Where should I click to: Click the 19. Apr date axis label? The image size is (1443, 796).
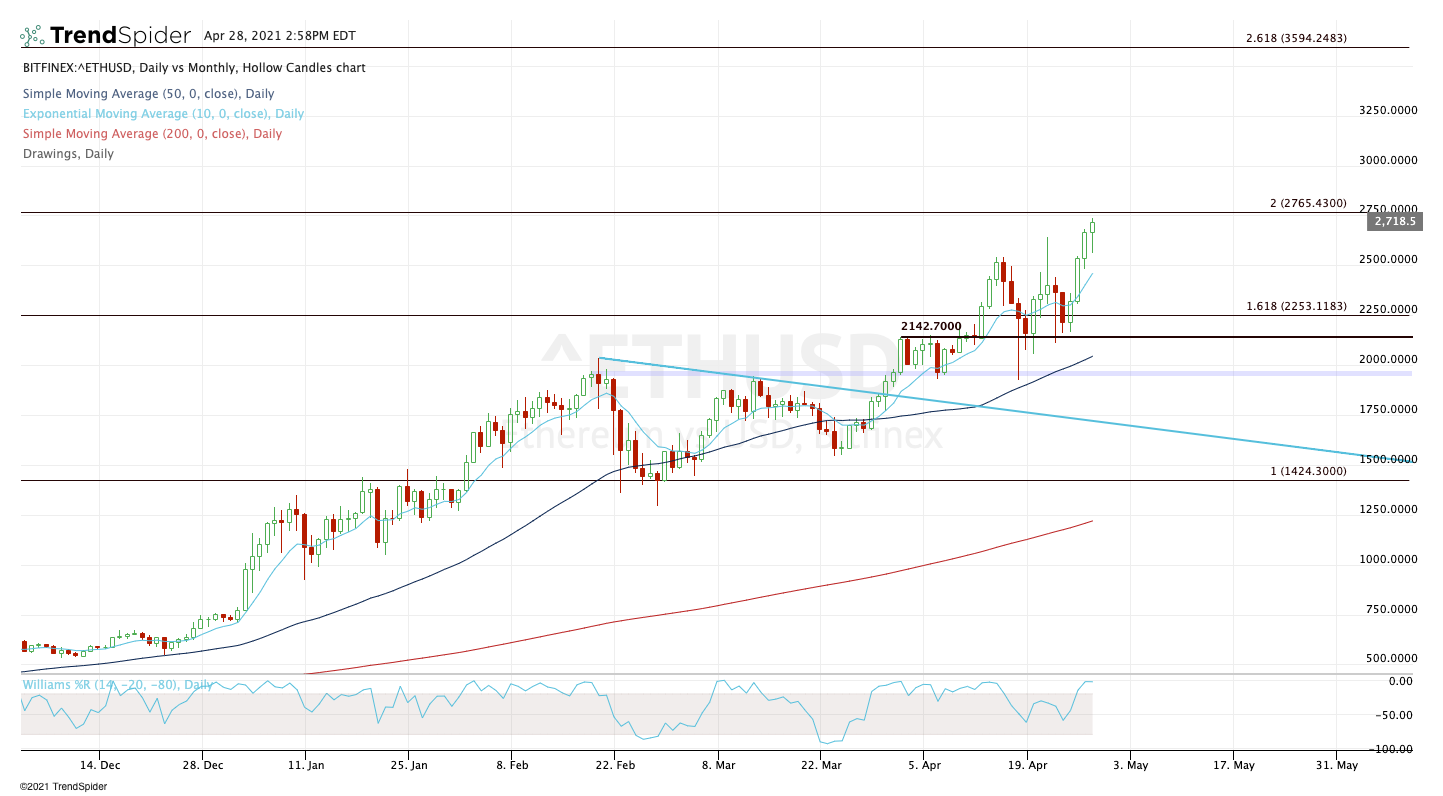coord(1027,765)
